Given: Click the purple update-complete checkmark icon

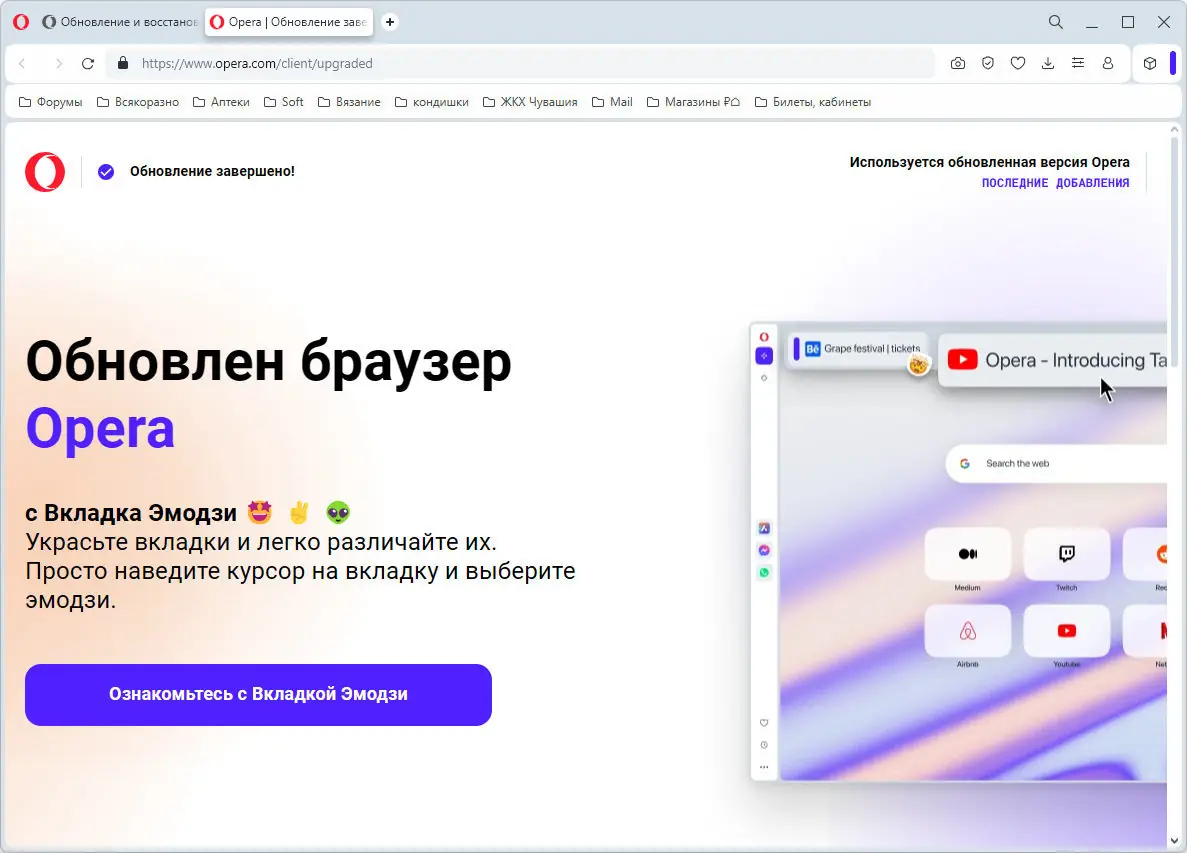Looking at the screenshot, I should coord(106,172).
